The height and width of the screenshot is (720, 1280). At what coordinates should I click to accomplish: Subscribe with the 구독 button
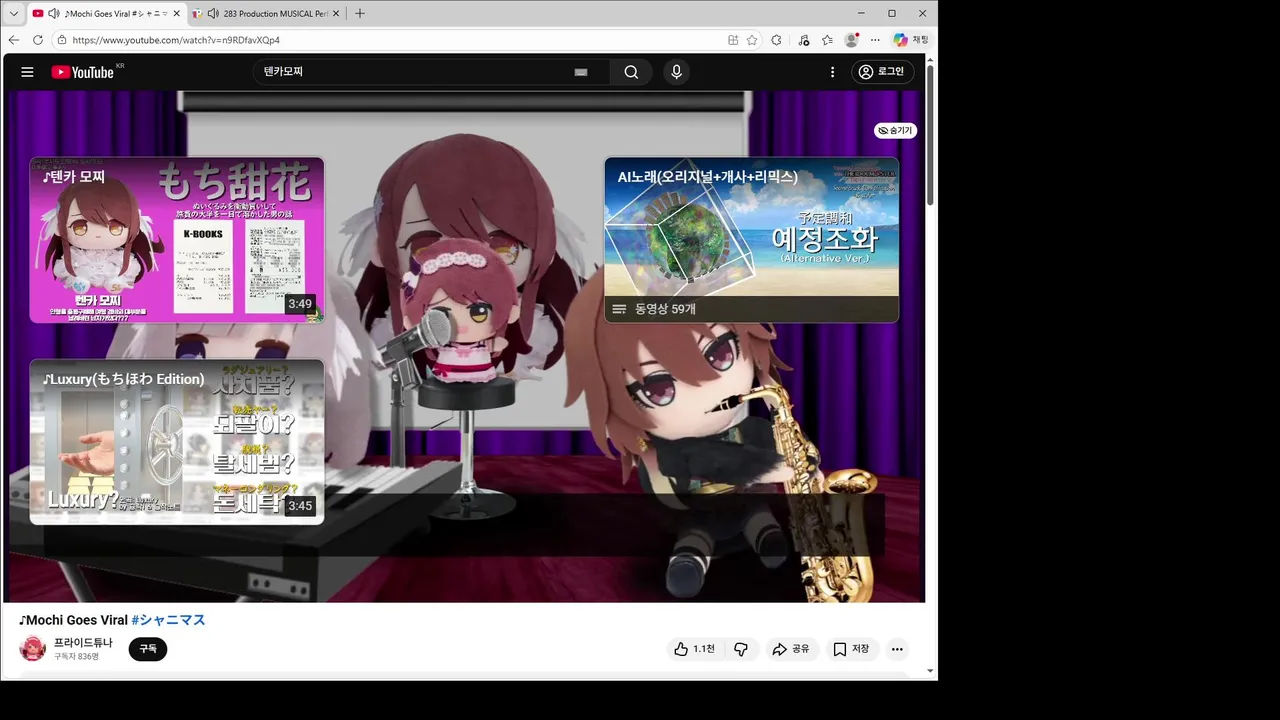click(148, 649)
